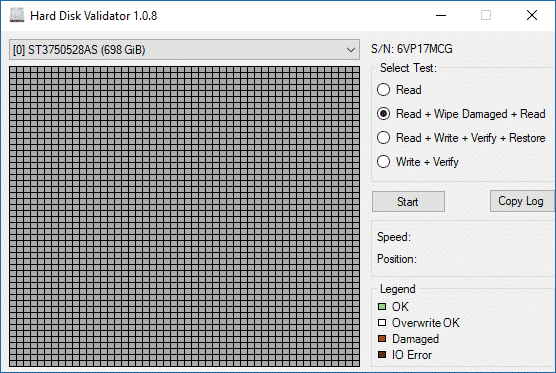Click the IO Error legend text
Image resolution: width=556 pixels, height=373 pixels.
click(412, 355)
